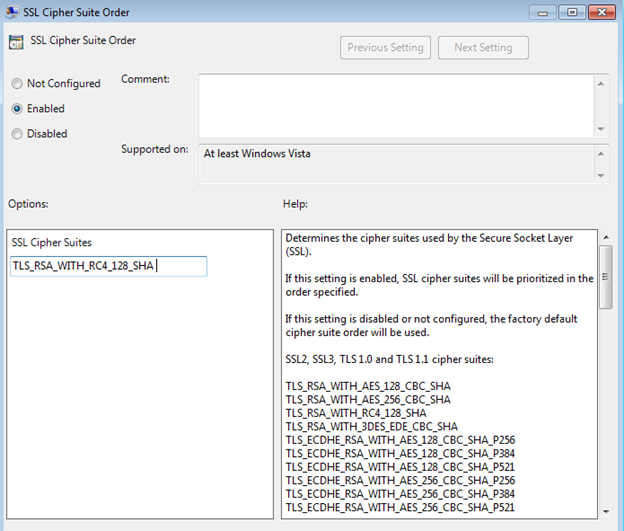The width and height of the screenshot is (624, 531).
Task: Click the SSL Cipher Suite Order header icon
Action: [16, 43]
